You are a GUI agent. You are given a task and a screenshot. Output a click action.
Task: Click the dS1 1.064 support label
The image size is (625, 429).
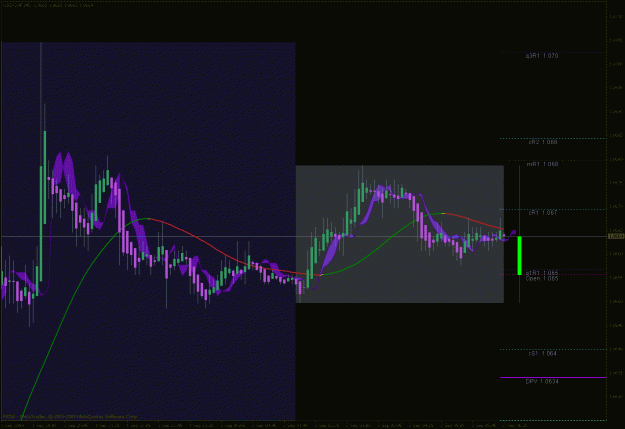pyautogui.click(x=542, y=353)
